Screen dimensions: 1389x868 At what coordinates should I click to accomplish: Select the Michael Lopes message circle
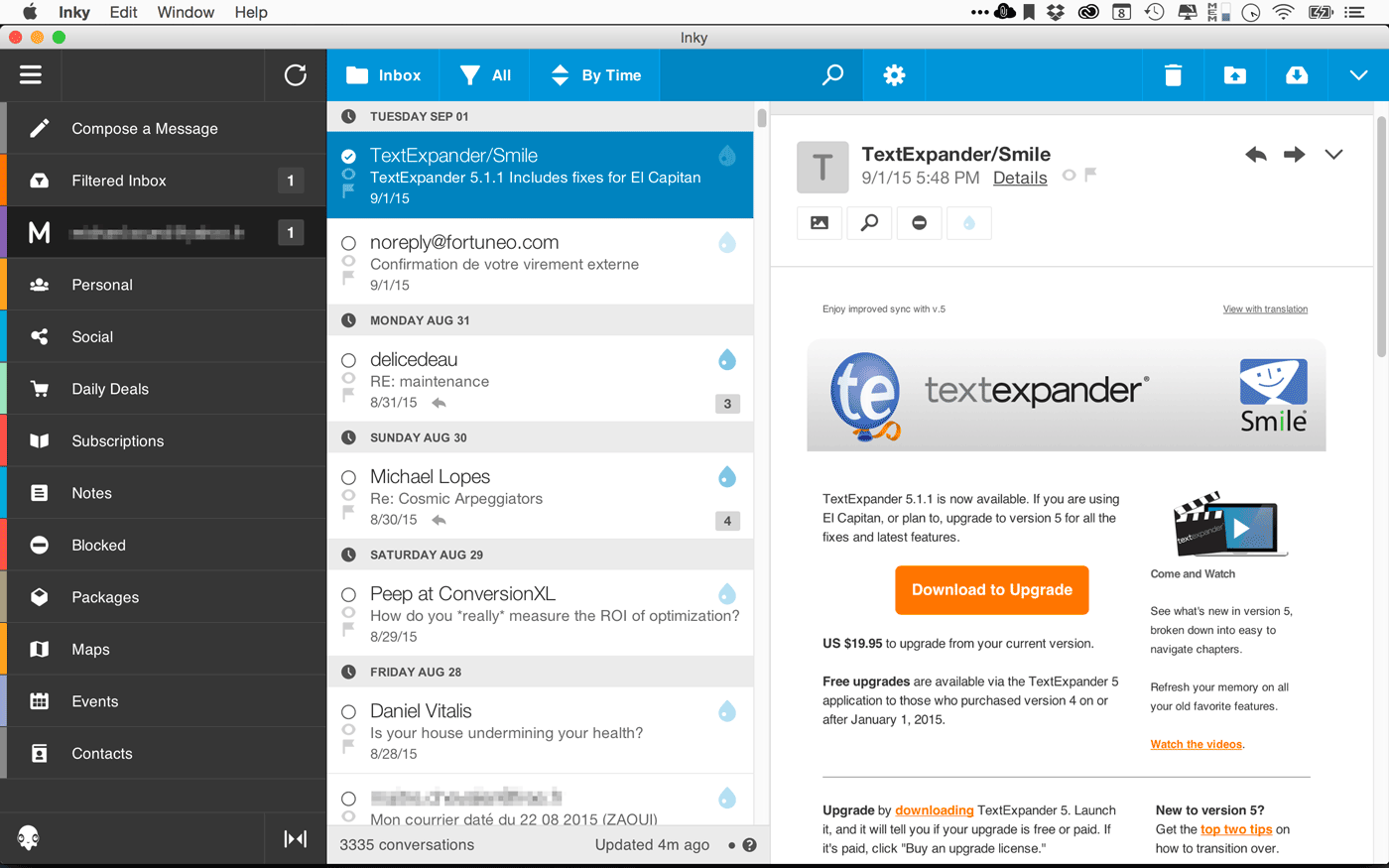pyautogui.click(x=348, y=477)
